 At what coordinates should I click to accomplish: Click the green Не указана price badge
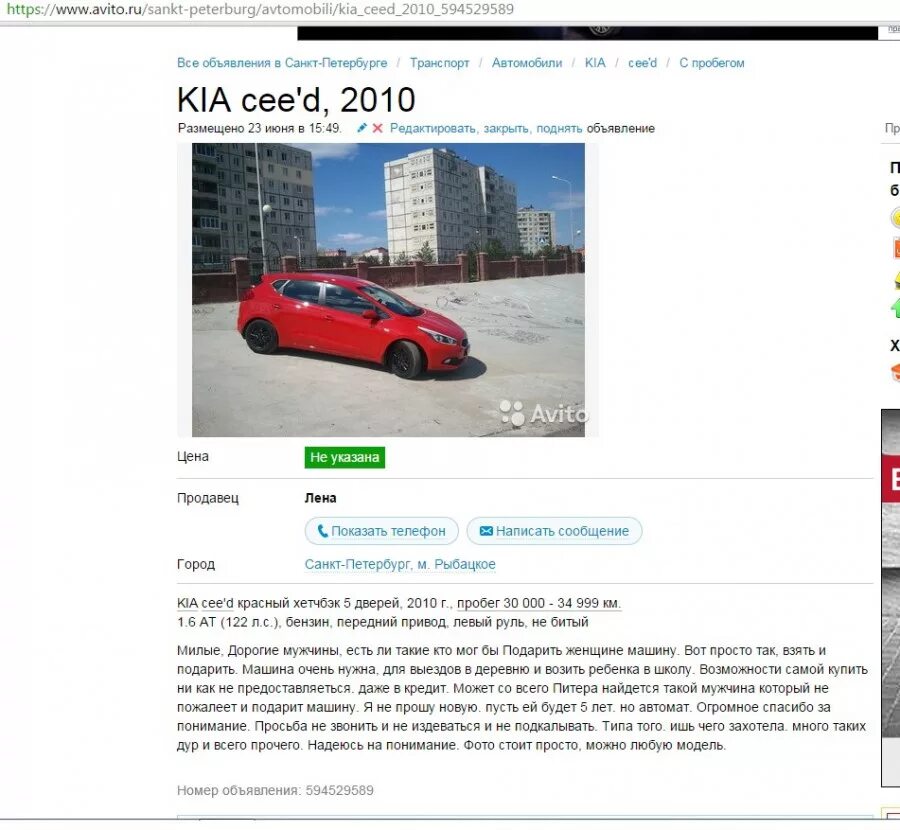click(x=344, y=457)
